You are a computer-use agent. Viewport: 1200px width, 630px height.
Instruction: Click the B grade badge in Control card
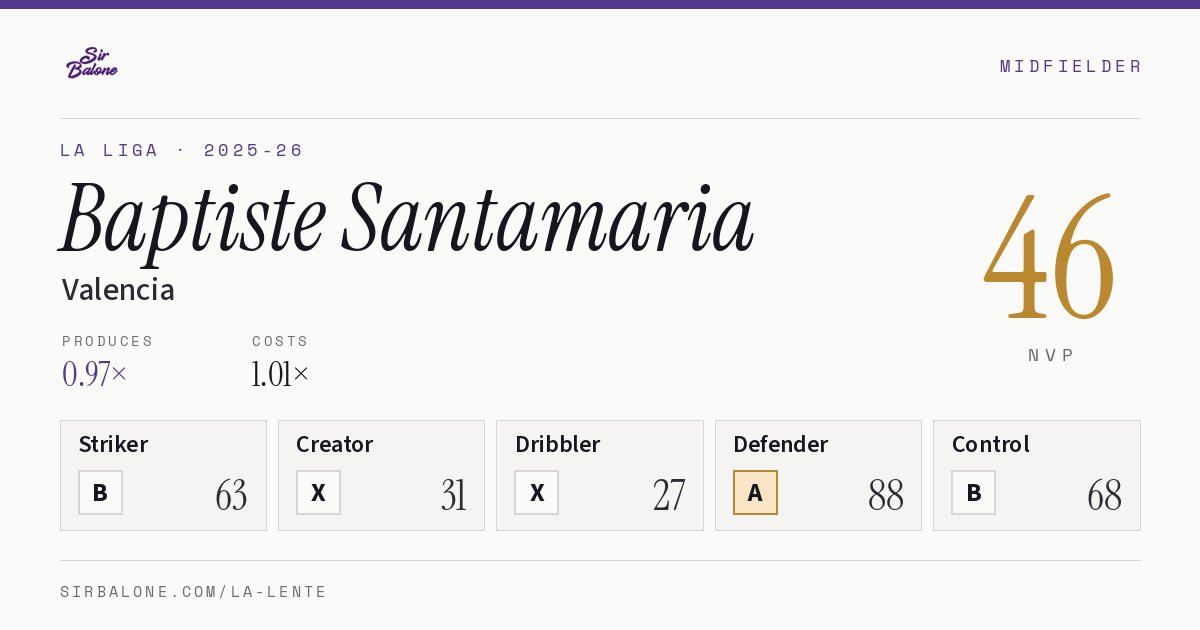(973, 492)
